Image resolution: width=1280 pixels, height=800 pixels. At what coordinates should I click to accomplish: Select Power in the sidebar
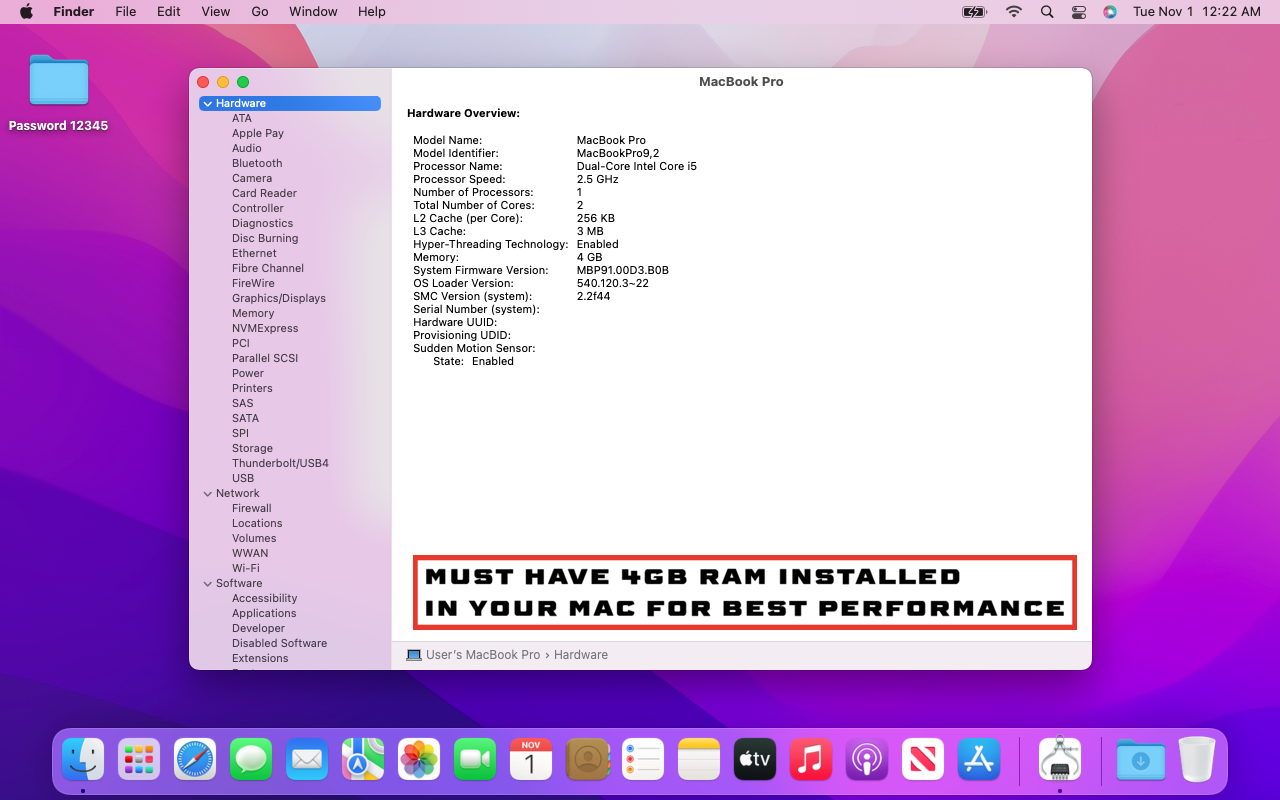248,373
